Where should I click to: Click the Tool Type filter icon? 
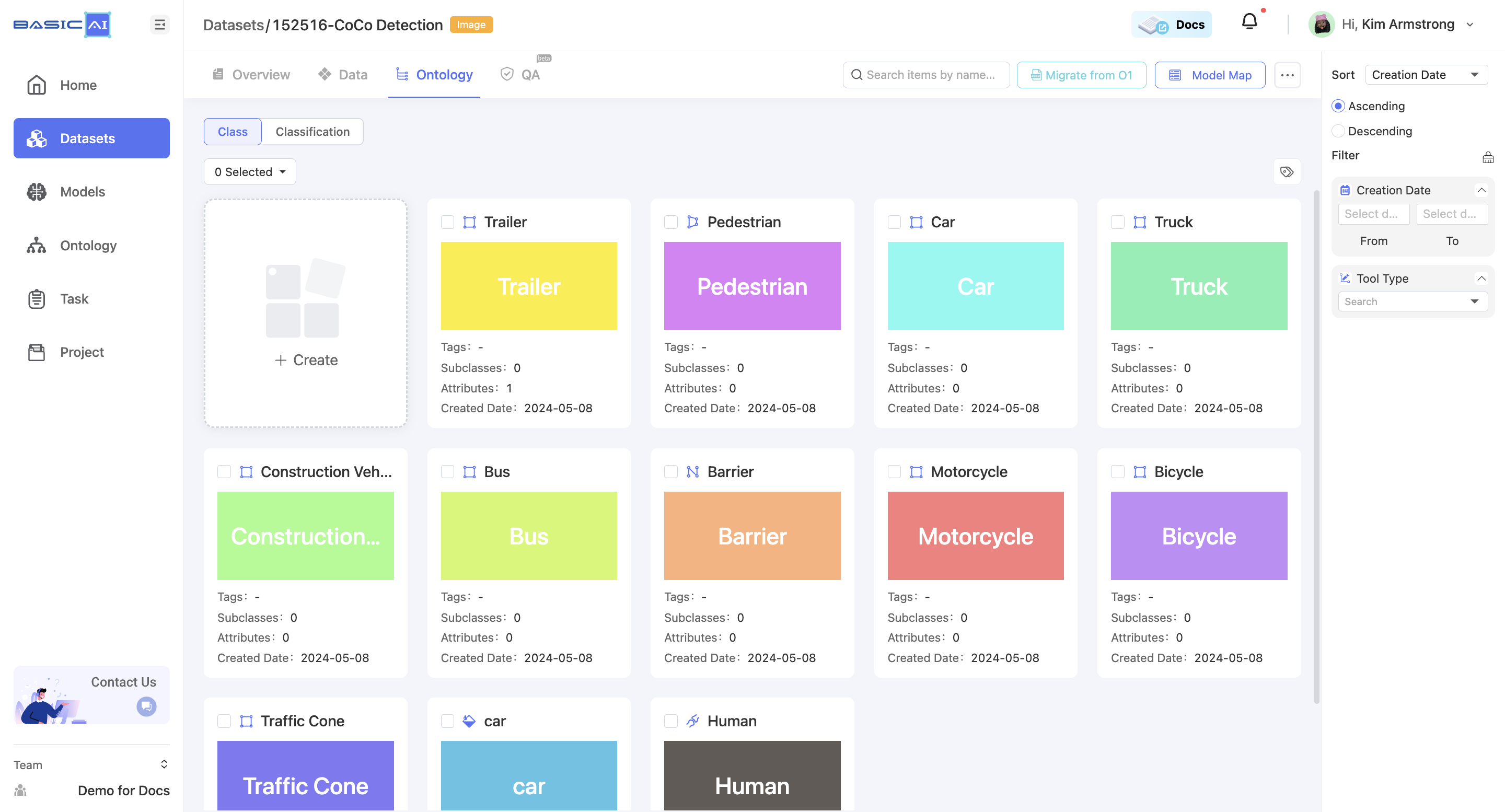(1345, 279)
